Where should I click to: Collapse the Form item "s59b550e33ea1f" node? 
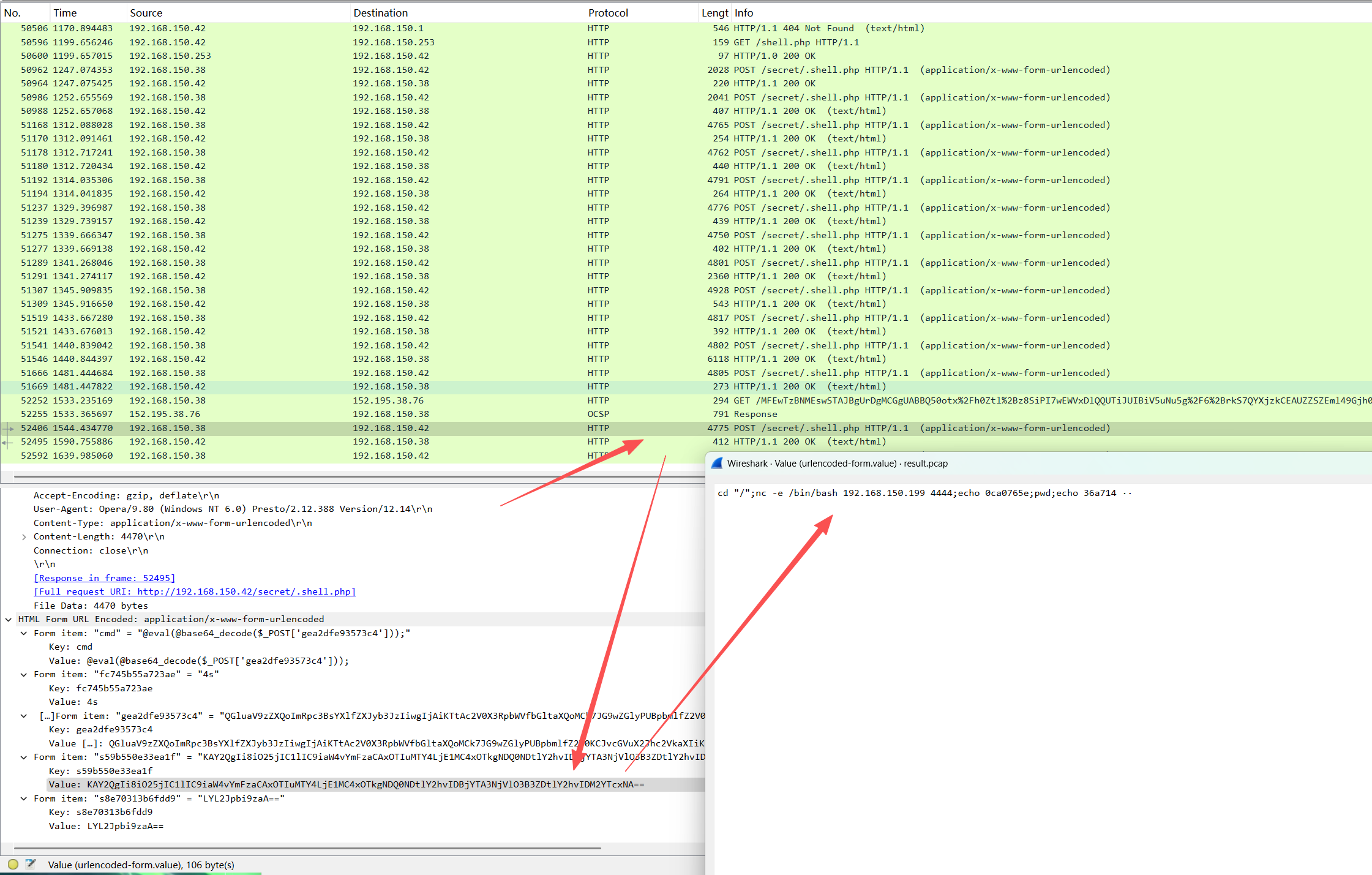point(24,757)
